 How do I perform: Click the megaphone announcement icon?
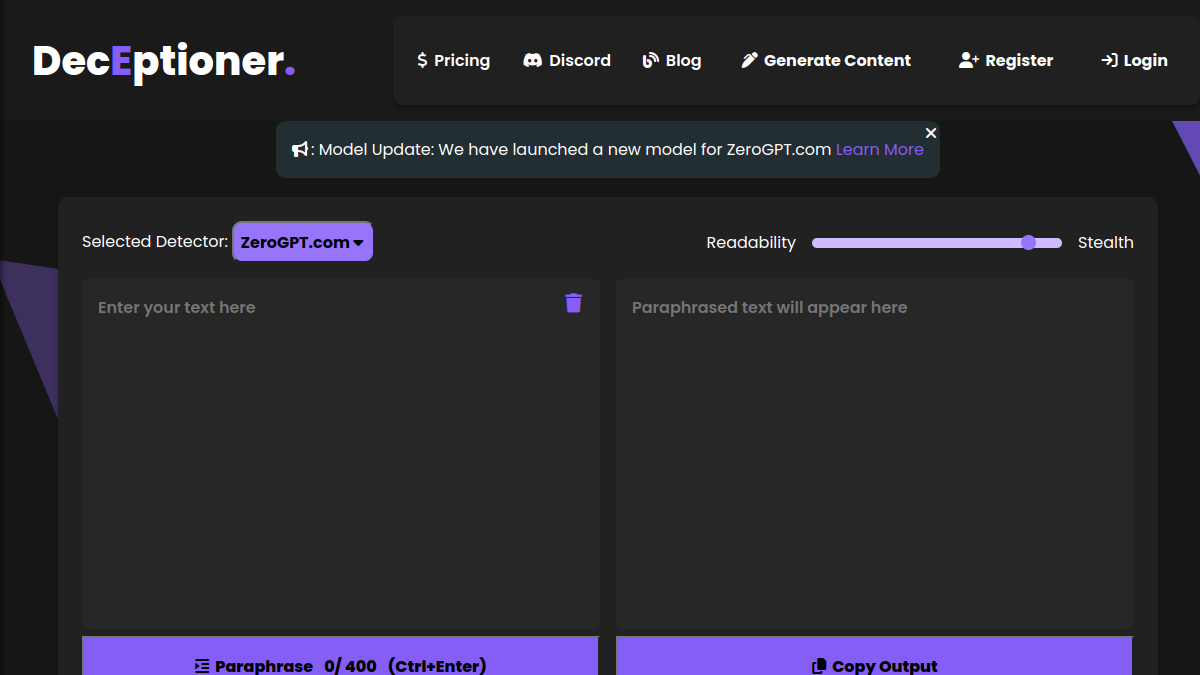coord(300,150)
